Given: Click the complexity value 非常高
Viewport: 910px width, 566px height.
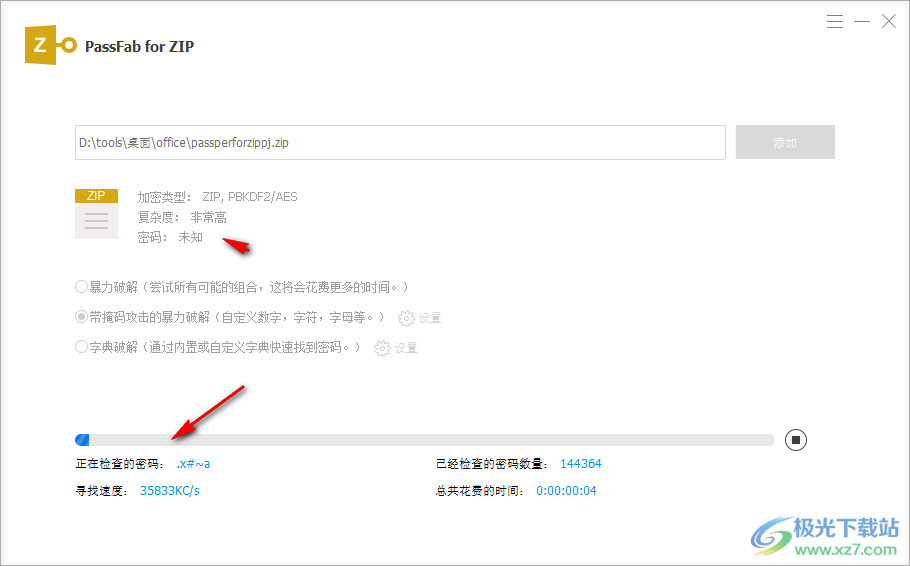Looking at the screenshot, I should tap(208, 217).
